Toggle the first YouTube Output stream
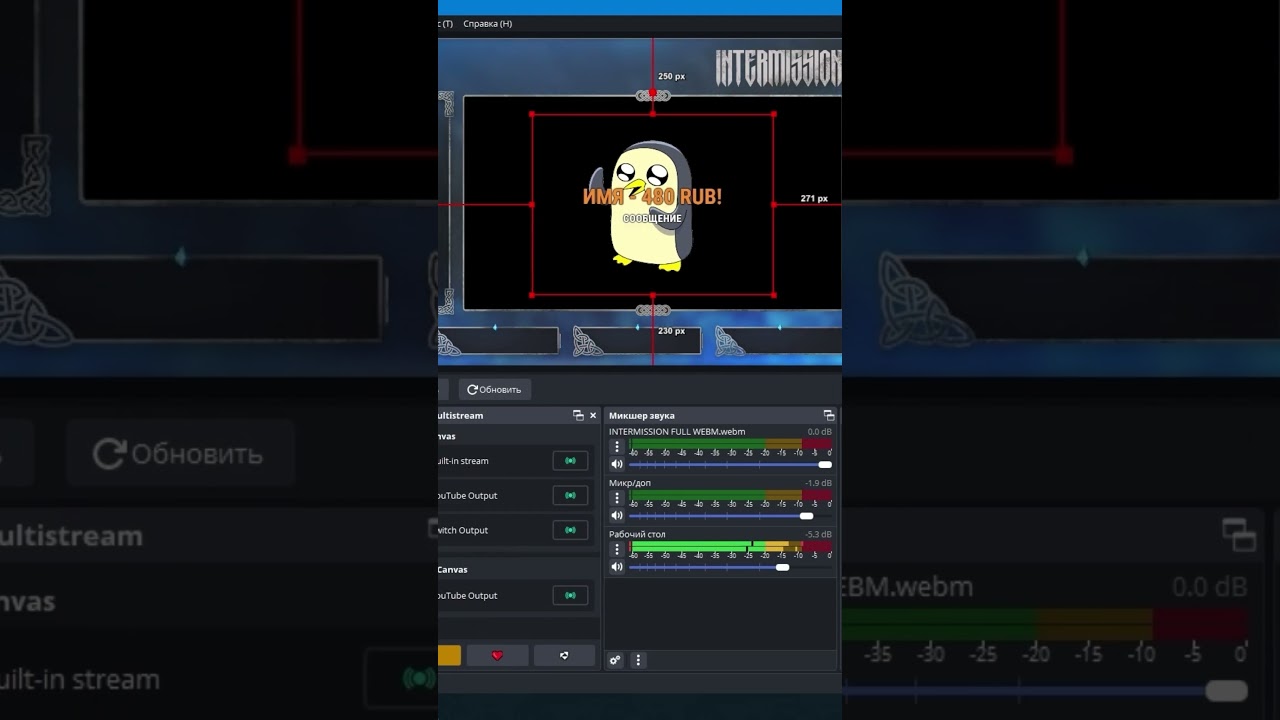 tap(570, 495)
